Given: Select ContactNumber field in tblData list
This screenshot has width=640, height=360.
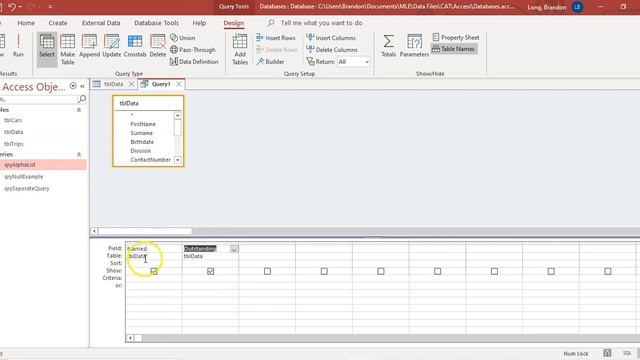Looking at the screenshot, I should [x=150, y=160].
